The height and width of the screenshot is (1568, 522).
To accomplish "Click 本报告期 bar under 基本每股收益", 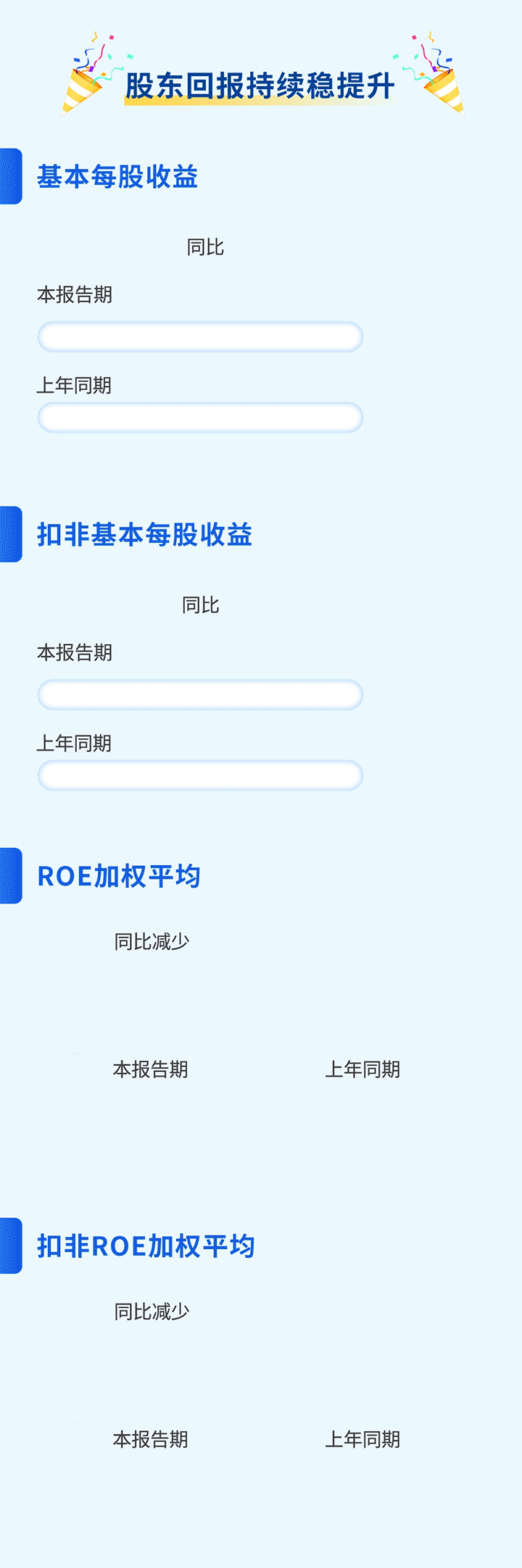I will click(x=200, y=337).
